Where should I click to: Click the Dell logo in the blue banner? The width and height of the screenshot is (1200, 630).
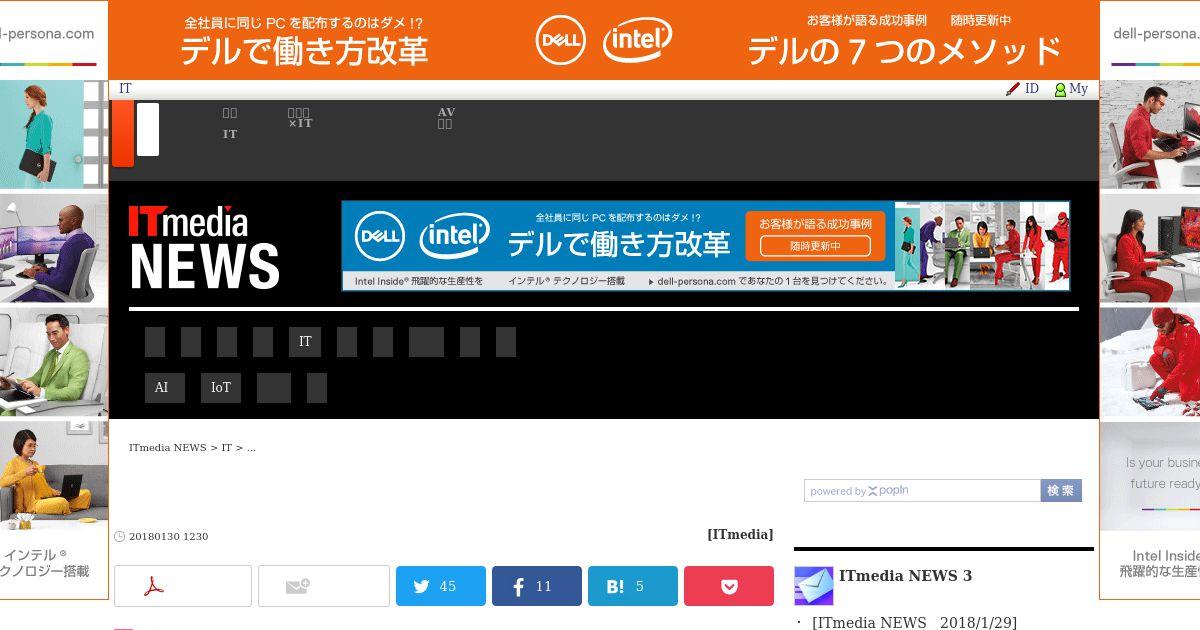[x=380, y=237]
